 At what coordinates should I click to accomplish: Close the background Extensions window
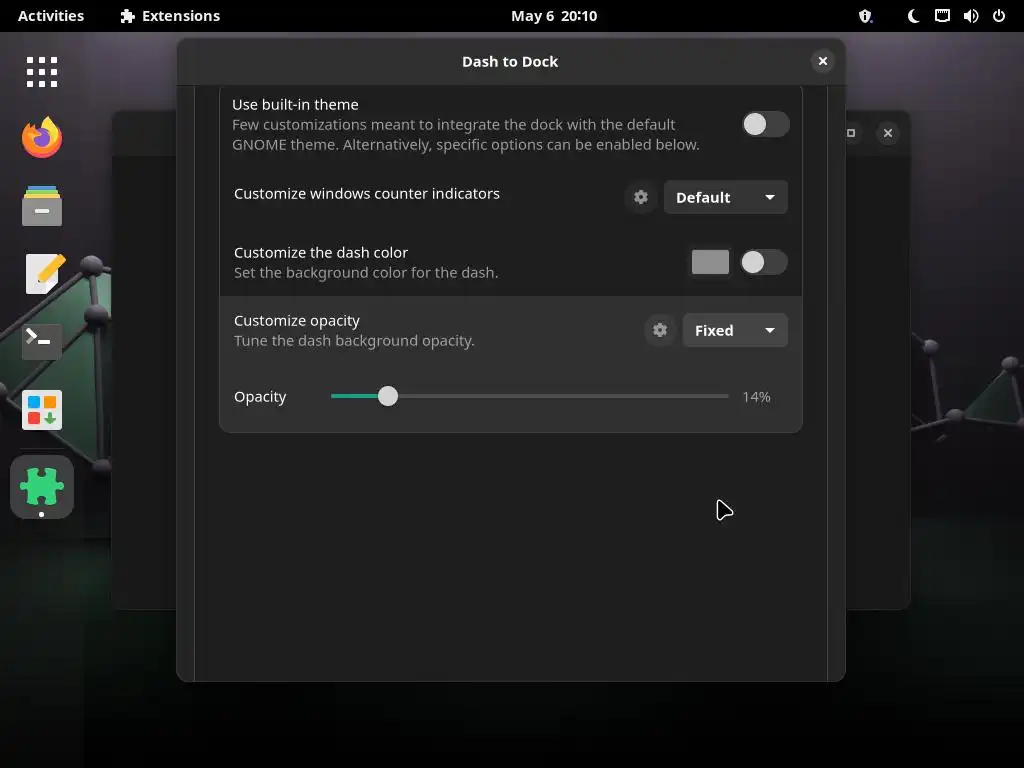click(888, 133)
